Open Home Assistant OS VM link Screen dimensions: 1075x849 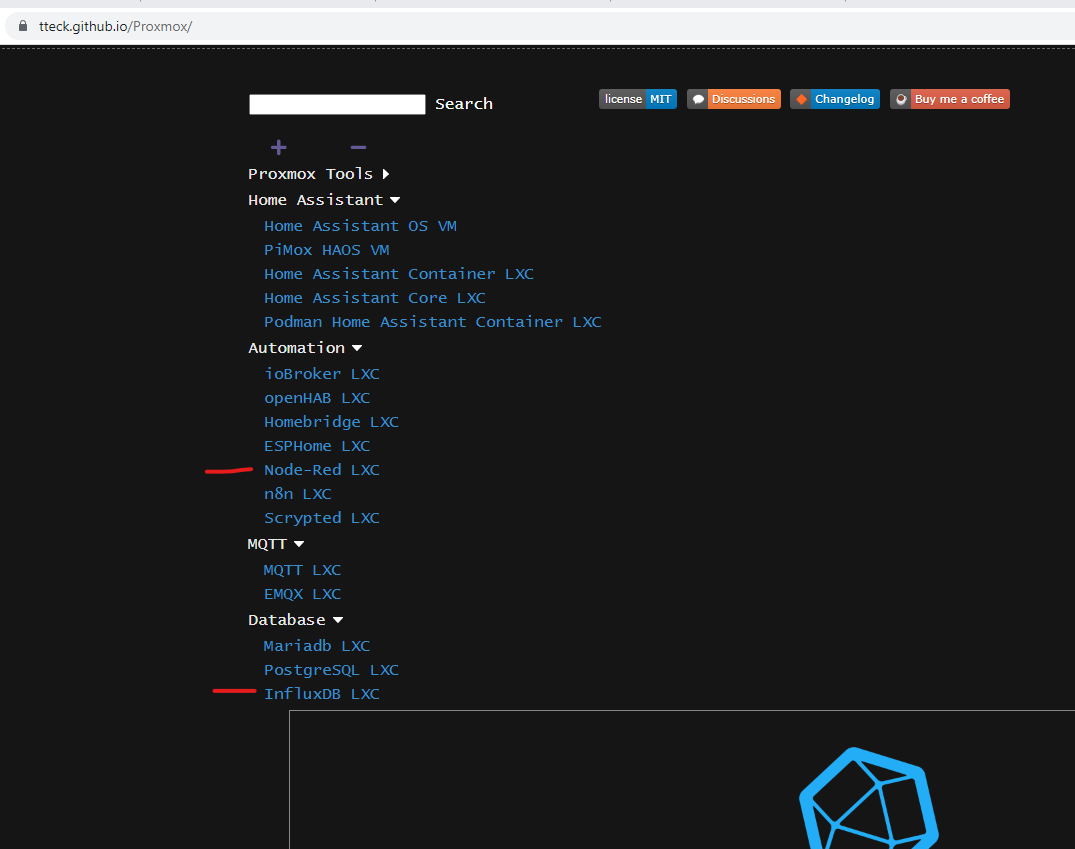pos(361,226)
